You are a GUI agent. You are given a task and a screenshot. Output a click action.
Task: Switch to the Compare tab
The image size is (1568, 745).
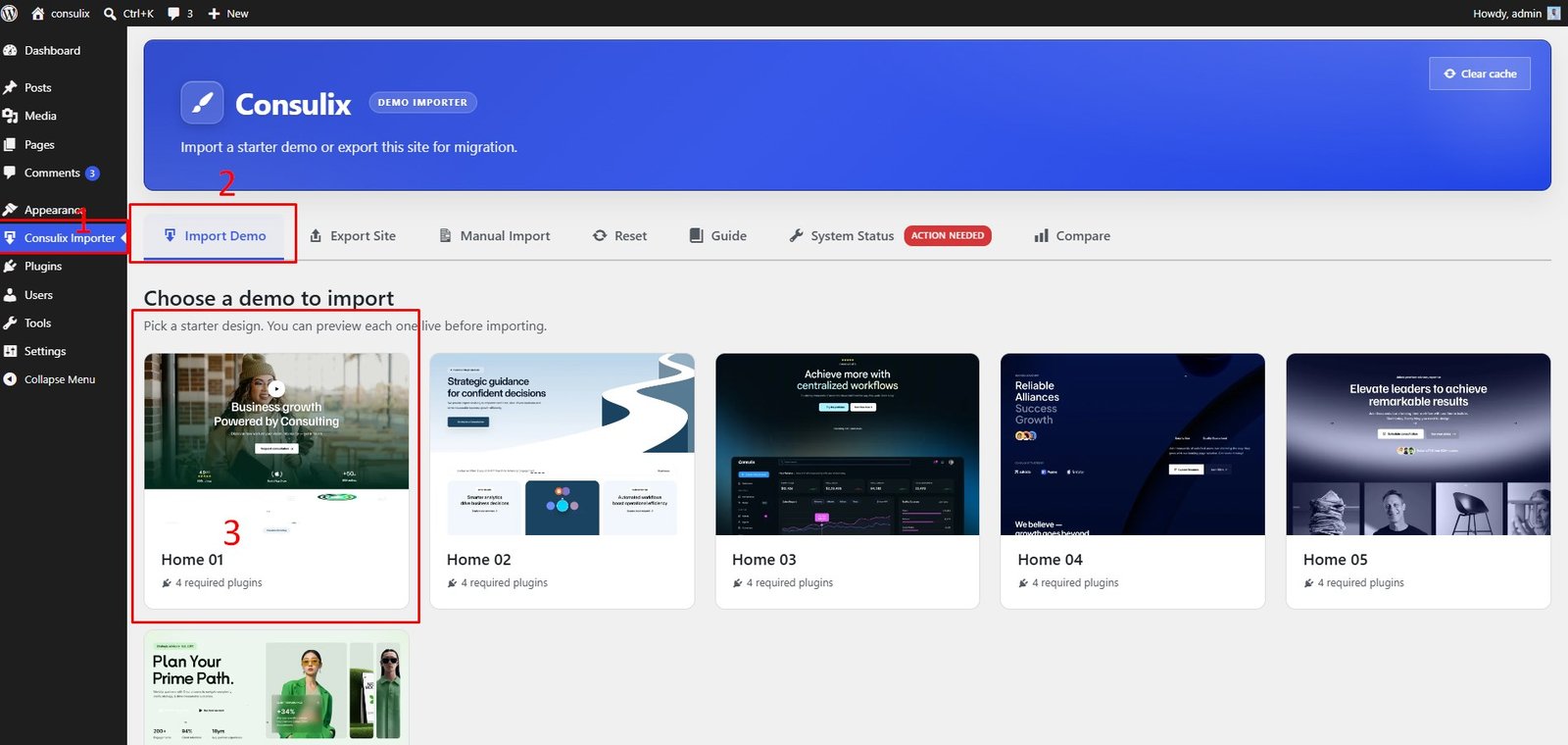click(x=1072, y=236)
